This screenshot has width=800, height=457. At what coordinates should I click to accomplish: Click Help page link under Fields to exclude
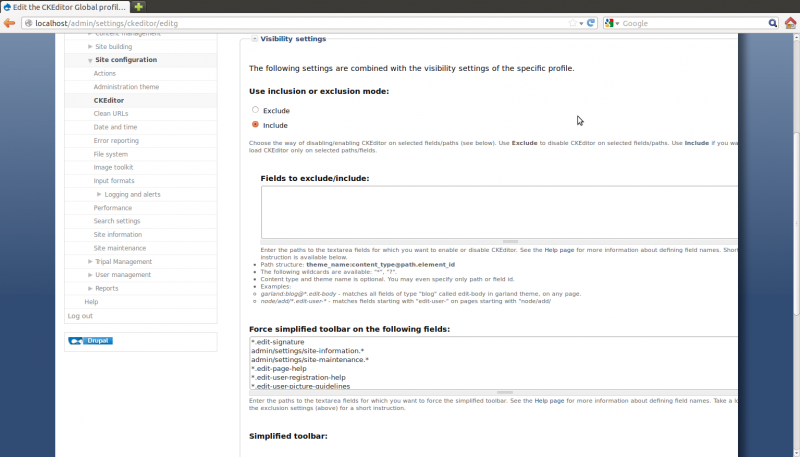pos(559,250)
